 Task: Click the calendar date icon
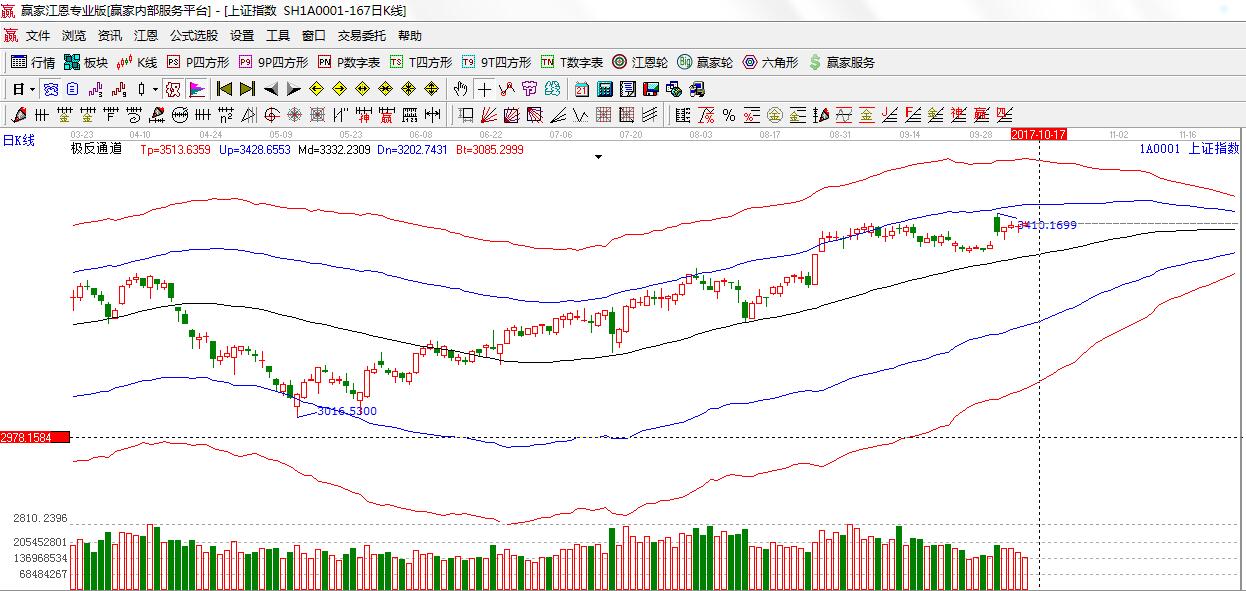pyautogui.click(x=581, y=89)
